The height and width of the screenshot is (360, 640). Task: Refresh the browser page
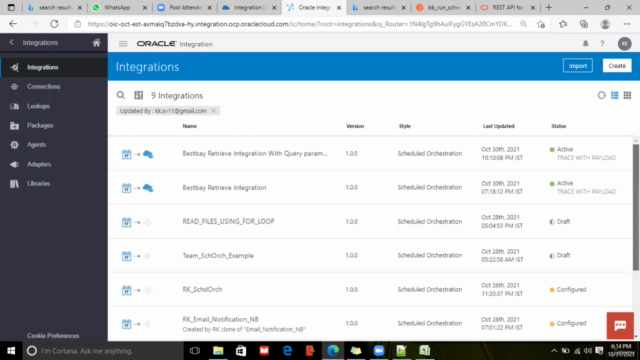click(x=54, y=24)
